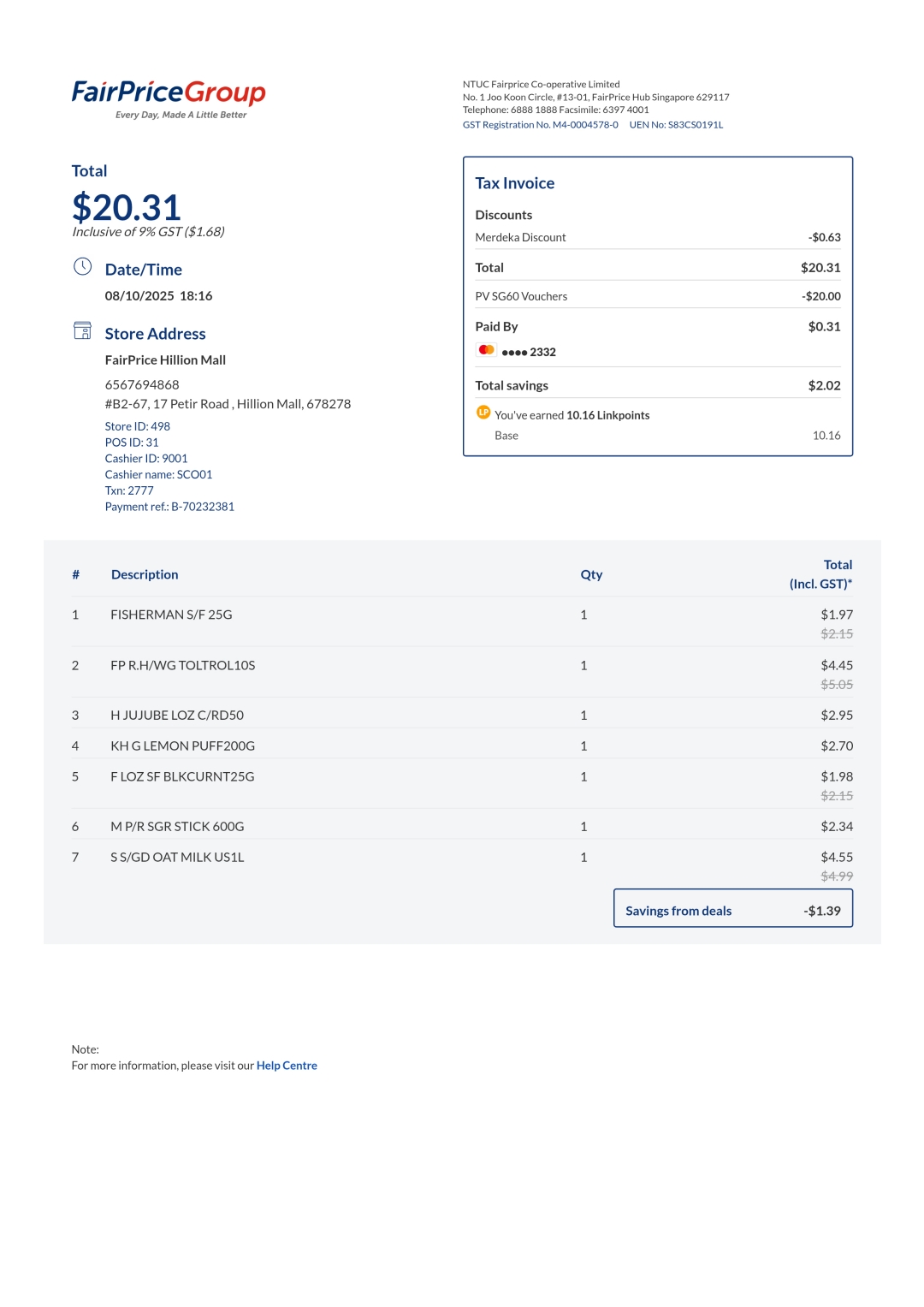Click the Mastercard icon under Paid By

pyautogui.click(x=486, y=350)
